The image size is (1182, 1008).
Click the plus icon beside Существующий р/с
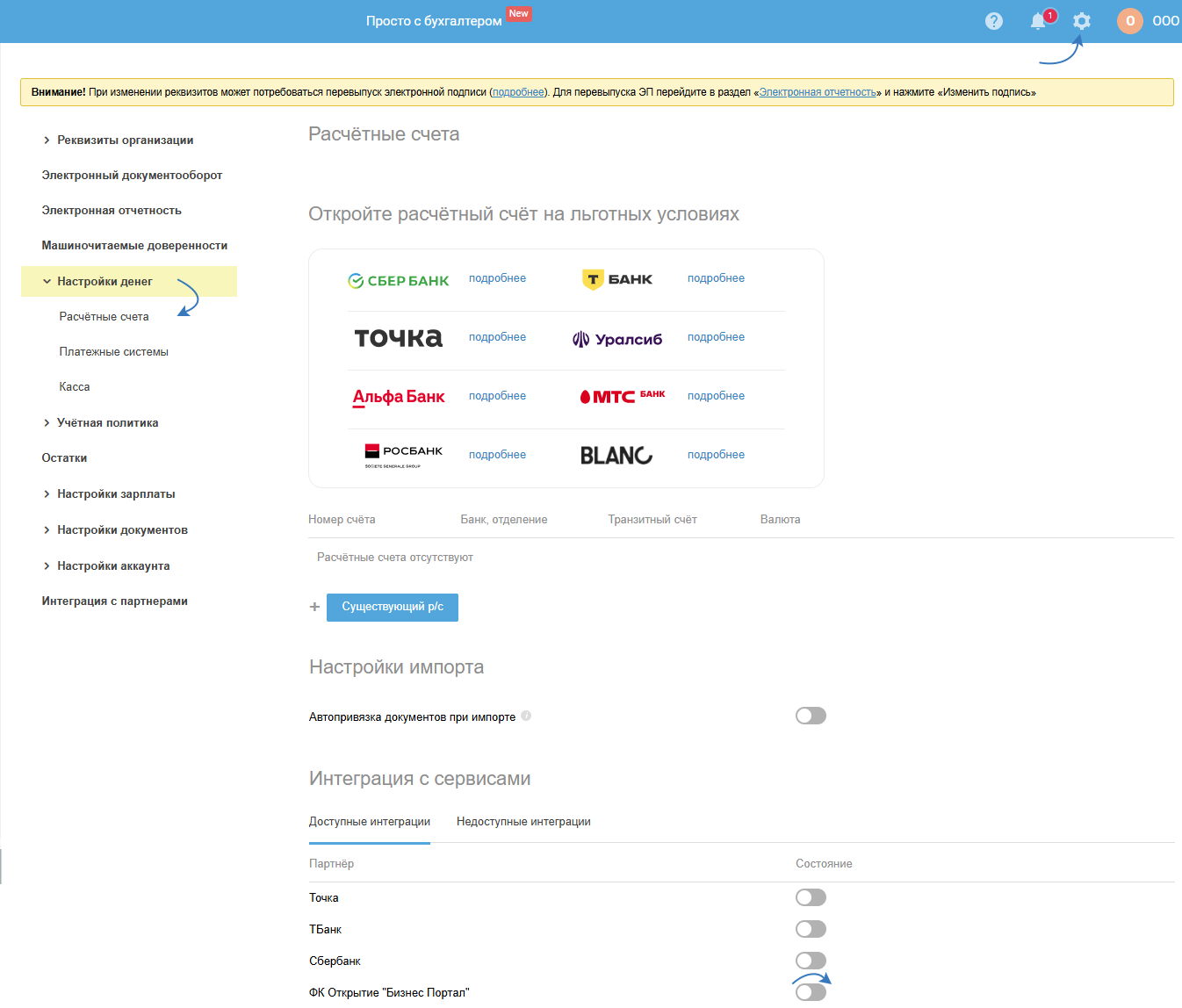pos(314,607)
